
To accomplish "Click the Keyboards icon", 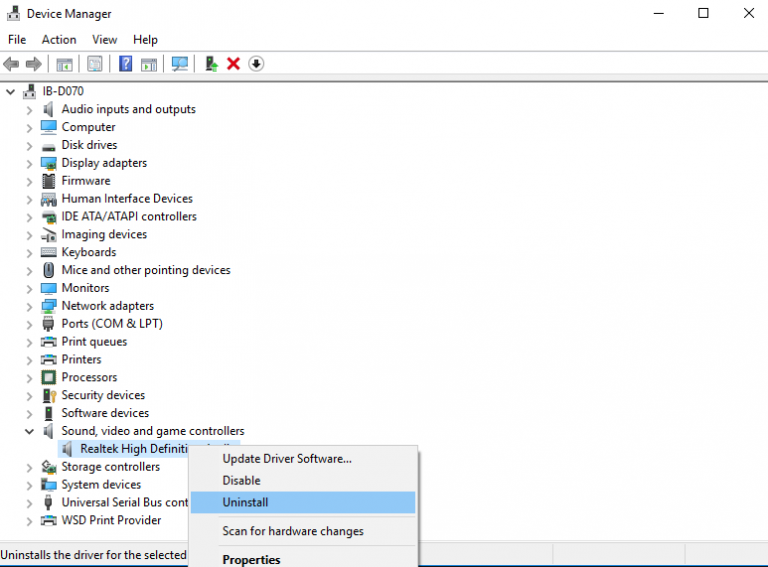I will [x=48, y=252].
